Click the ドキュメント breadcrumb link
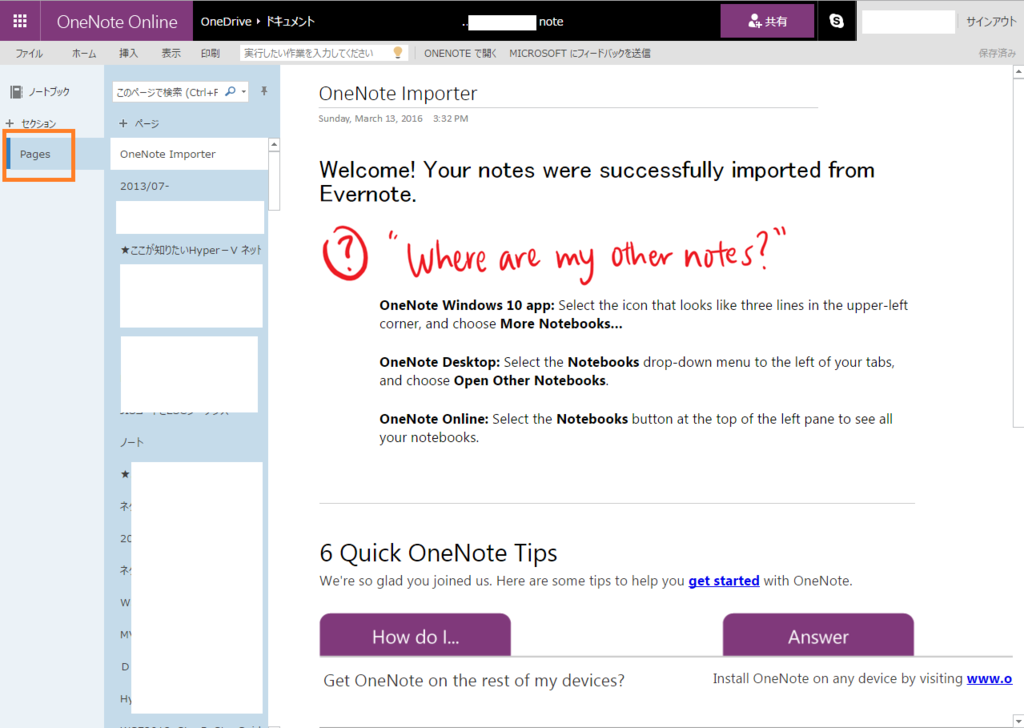The image size is (1024, 728). tap(290, 22)
